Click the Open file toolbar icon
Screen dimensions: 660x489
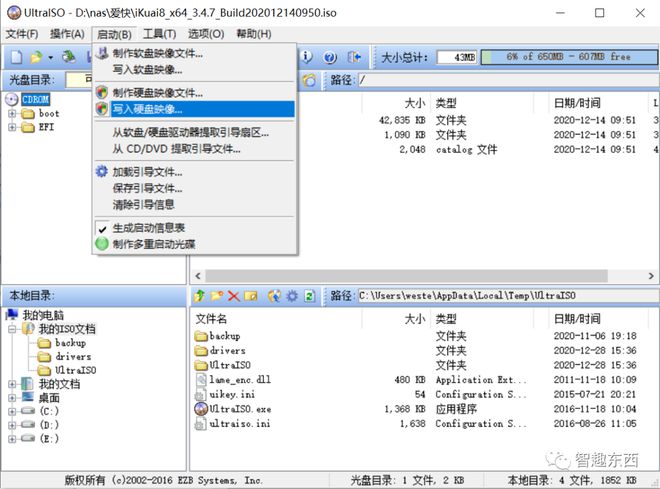37,57
